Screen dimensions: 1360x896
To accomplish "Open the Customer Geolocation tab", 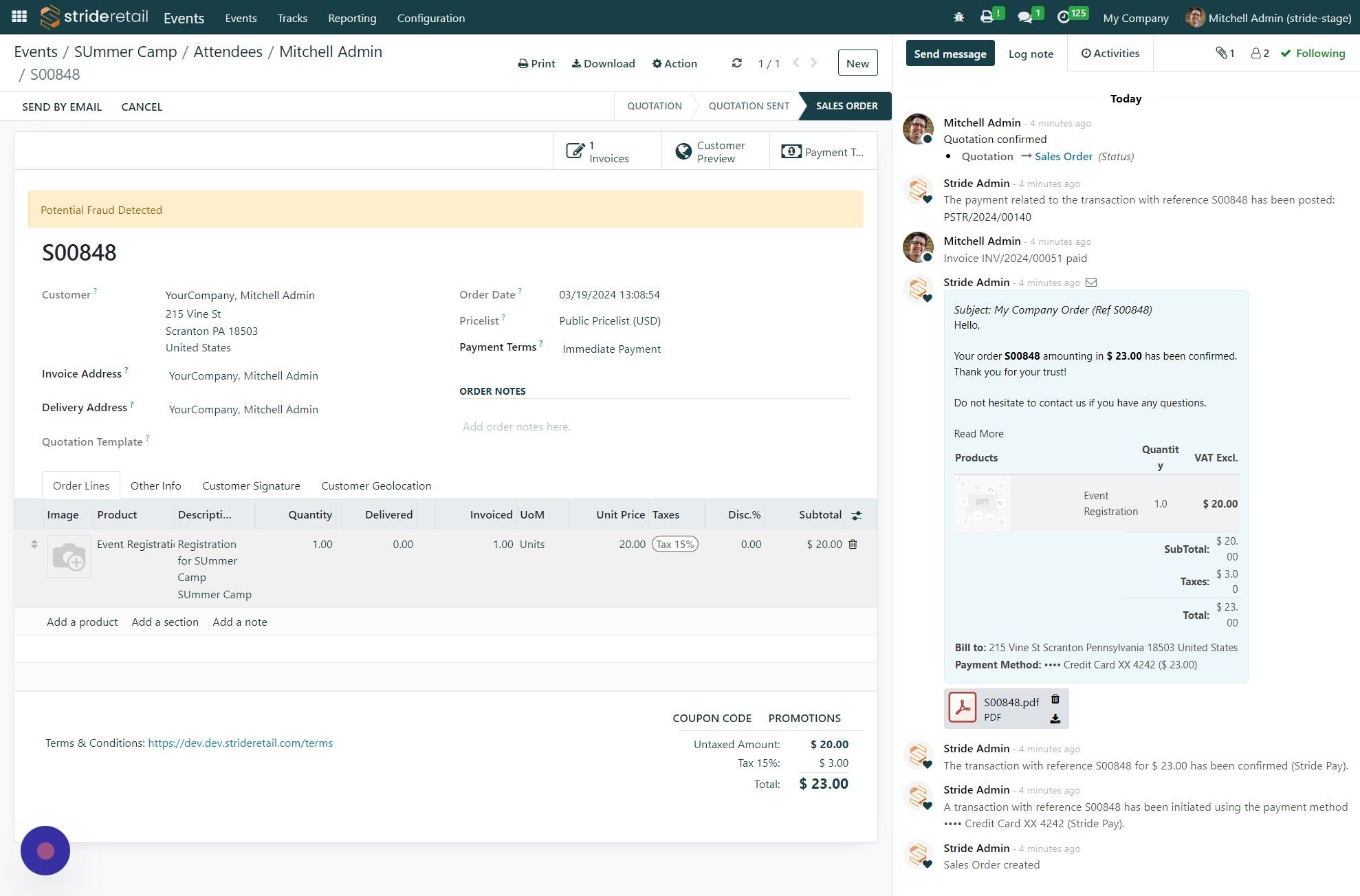I will pyautogui.click(x=376, y=485).
